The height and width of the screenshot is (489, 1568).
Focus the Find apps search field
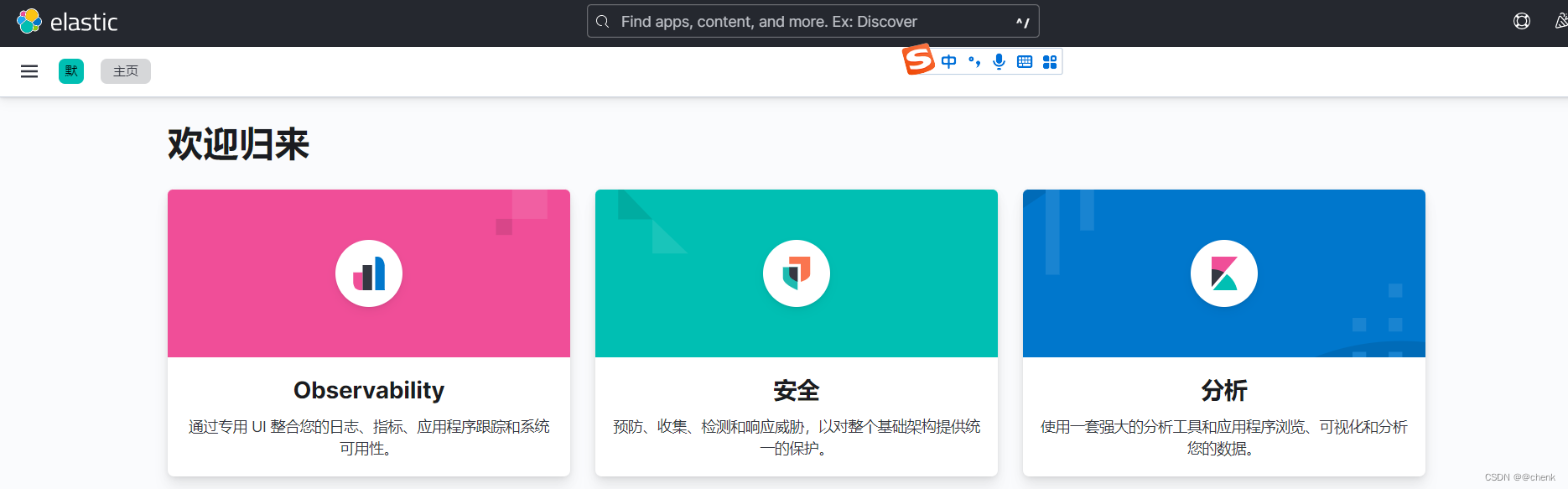coord(813,21)
